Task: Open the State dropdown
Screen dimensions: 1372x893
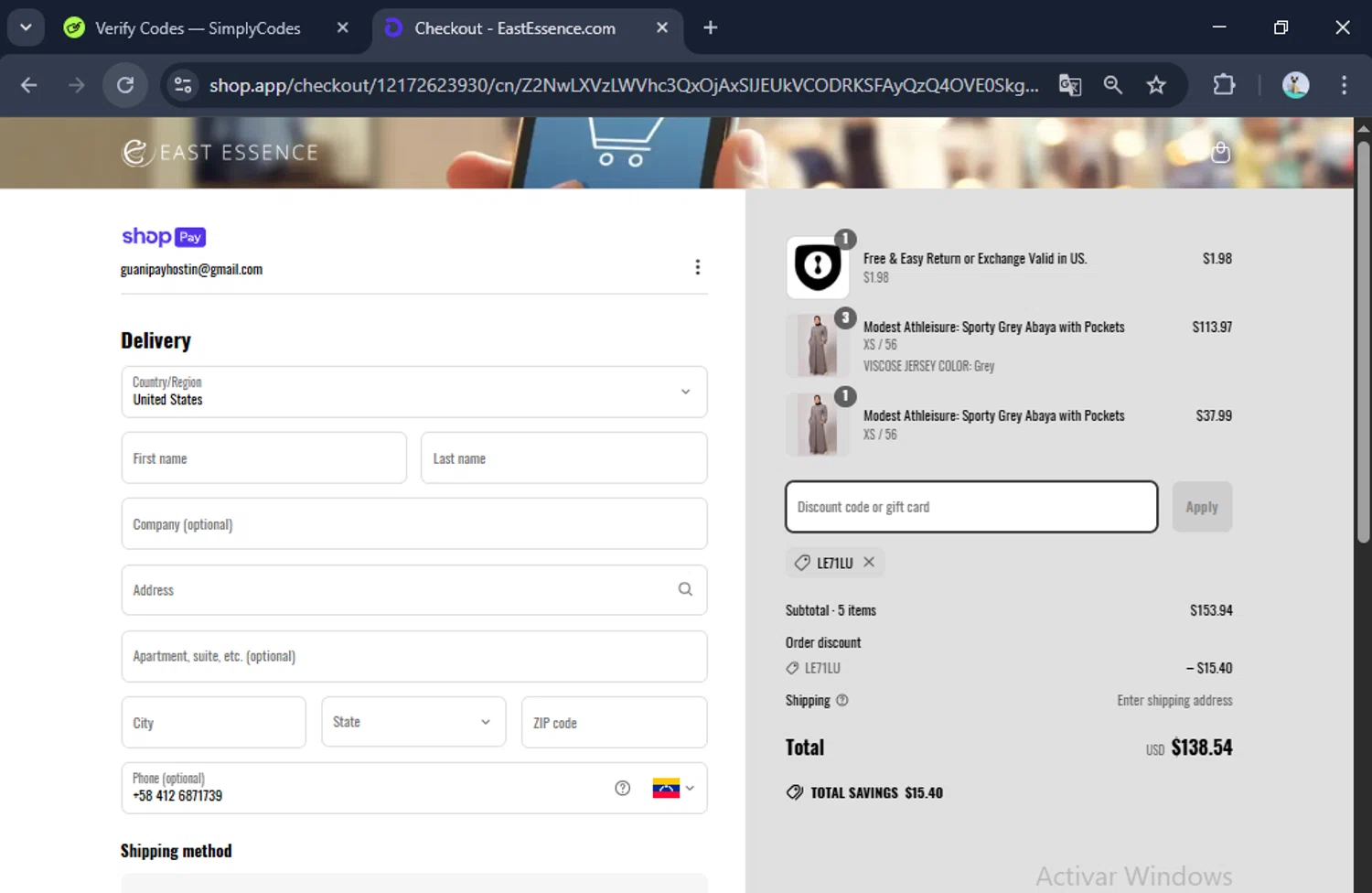Action: [413, 722]
